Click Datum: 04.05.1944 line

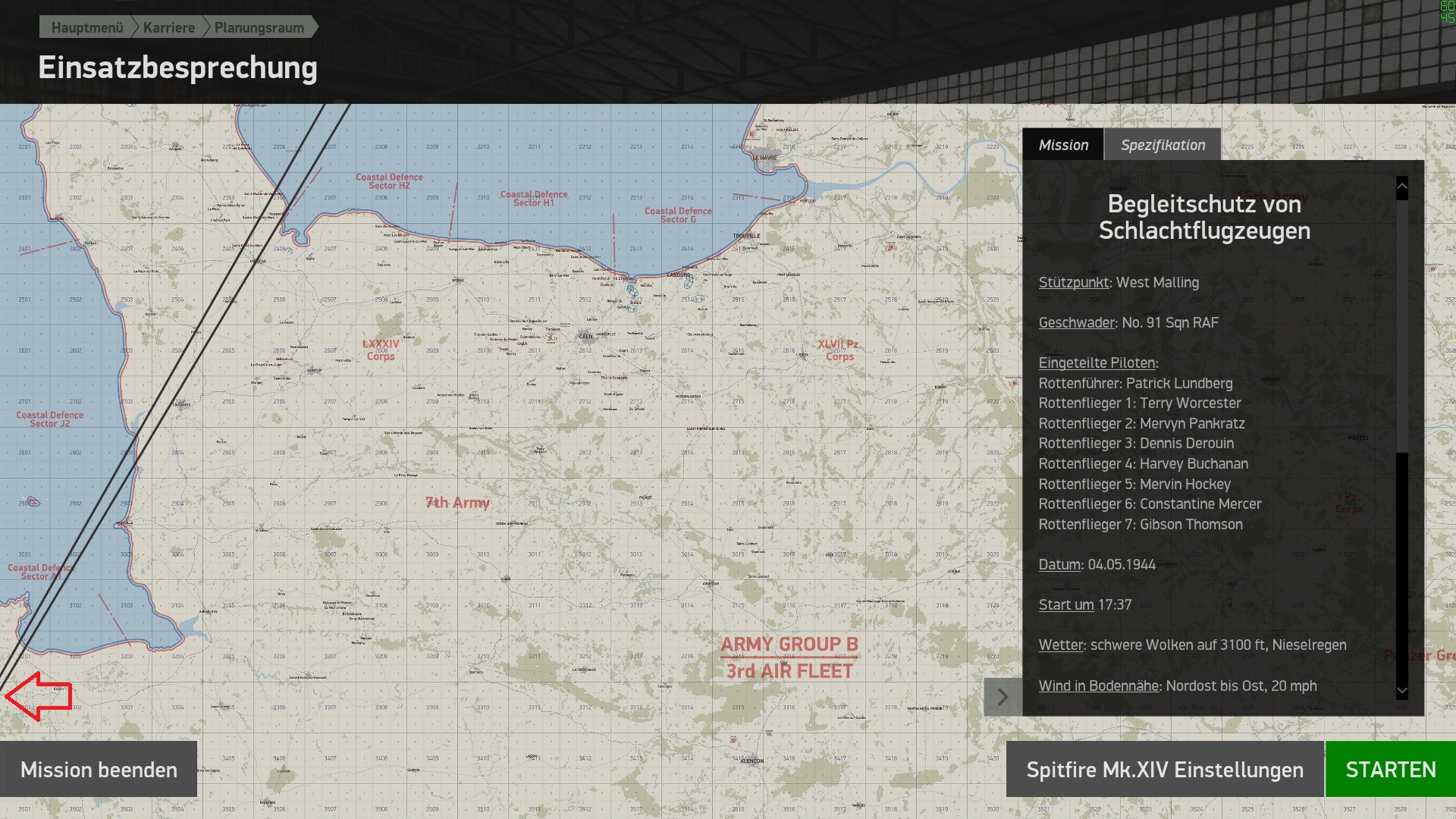(1097, 565)
